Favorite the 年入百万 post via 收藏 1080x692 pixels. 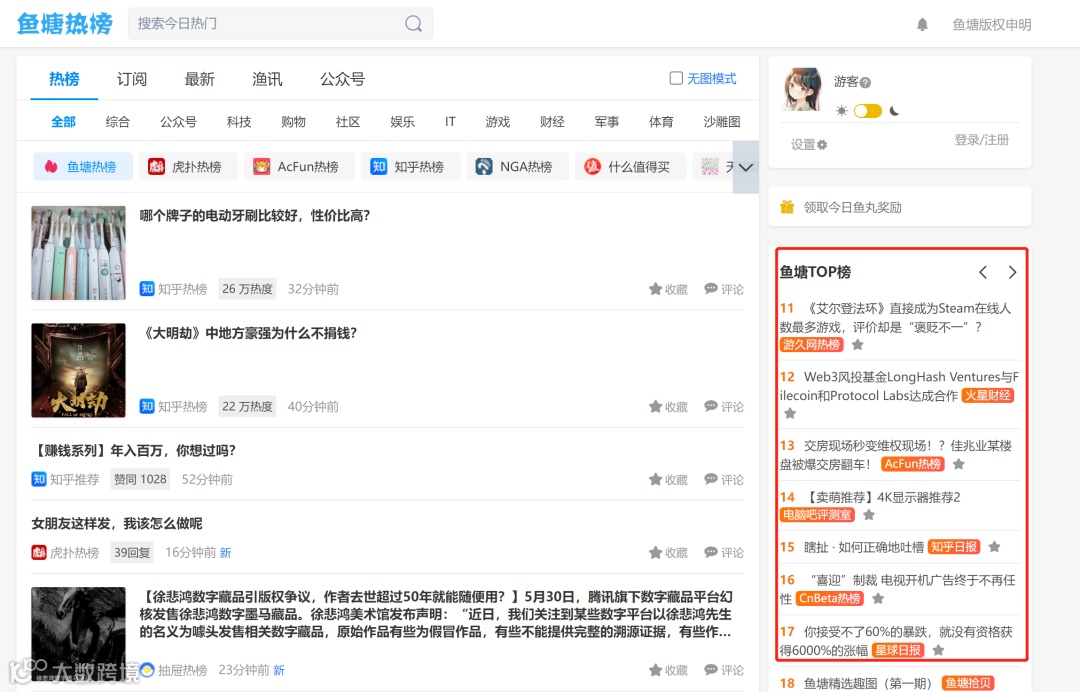[x=668, y=479]
